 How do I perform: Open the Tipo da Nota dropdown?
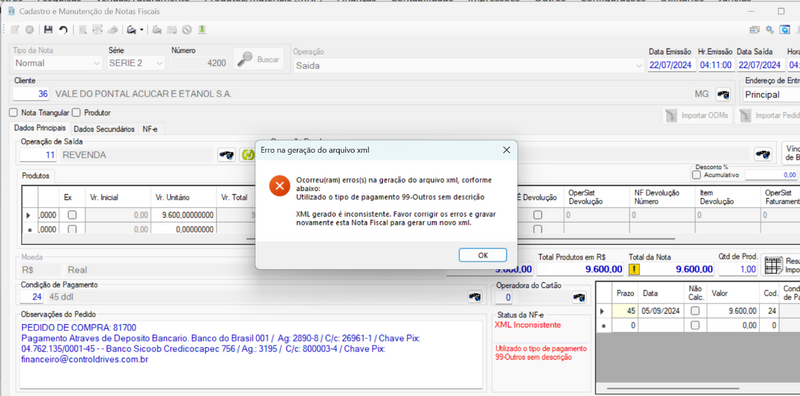[x=57, y=63]
